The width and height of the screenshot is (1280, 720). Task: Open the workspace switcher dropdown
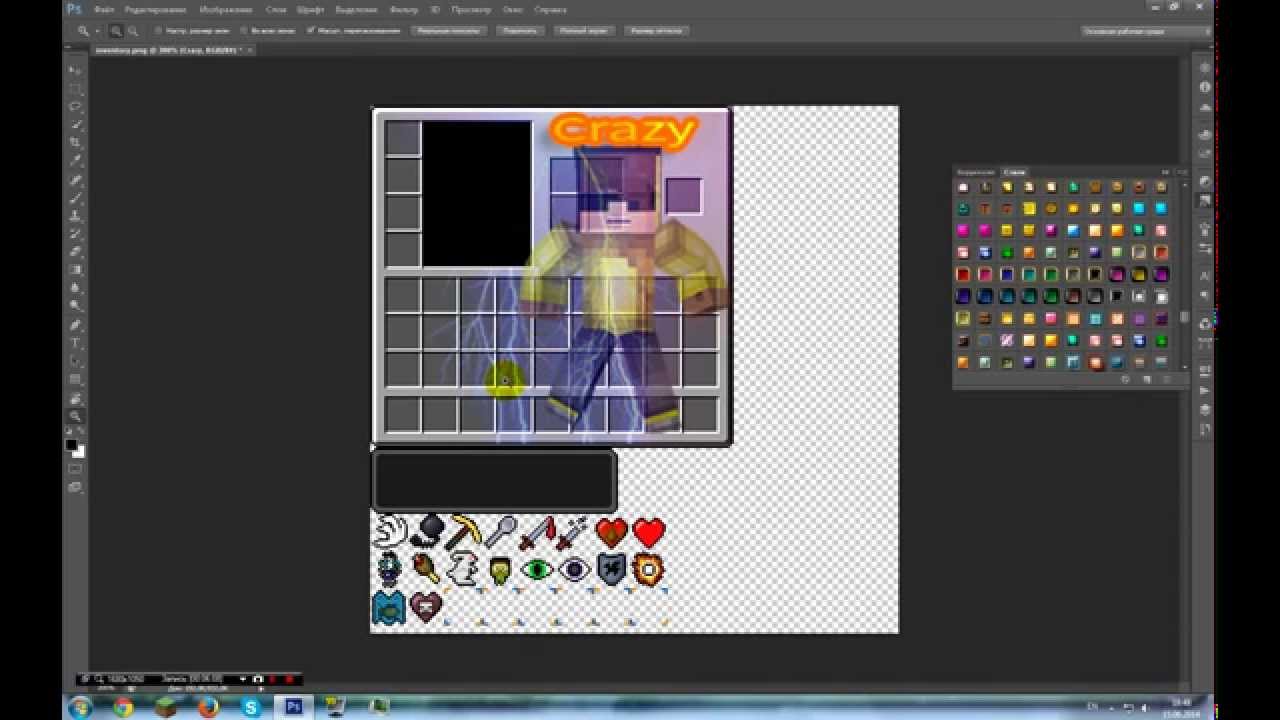pos(1145,31)
